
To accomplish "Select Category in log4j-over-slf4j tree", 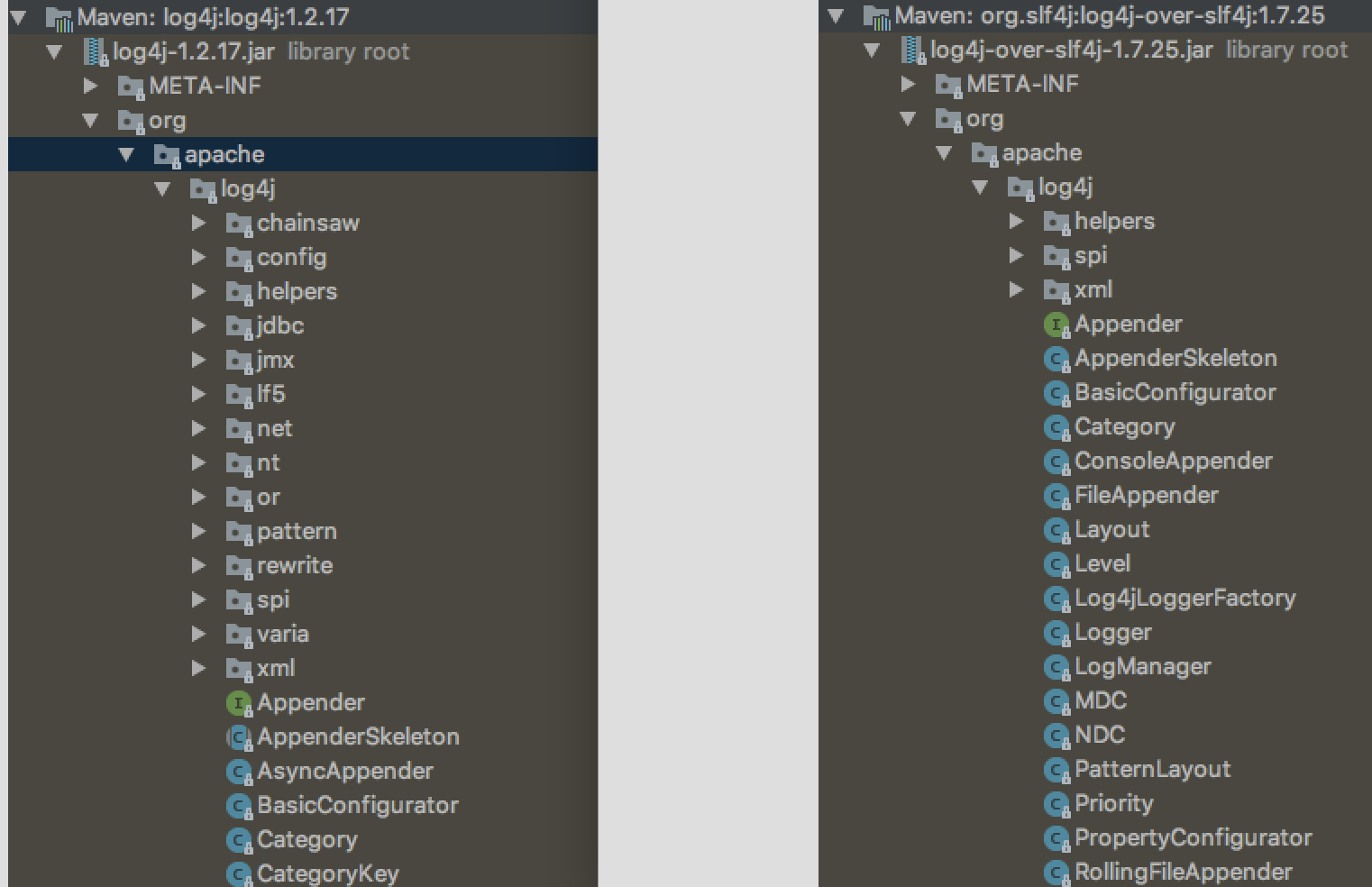I will 1124,426.
